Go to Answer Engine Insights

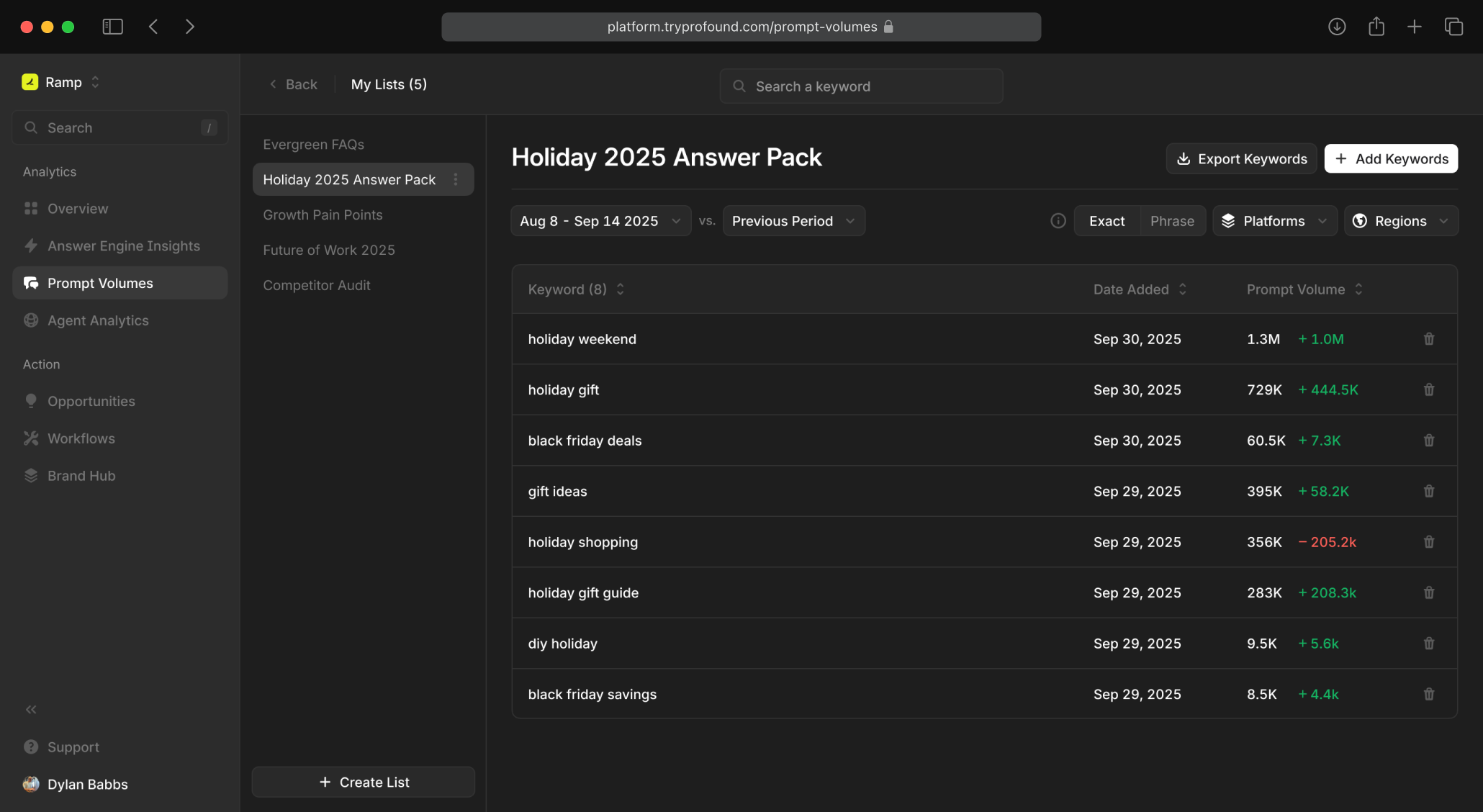pyautogui.click(x=123, y=246)
